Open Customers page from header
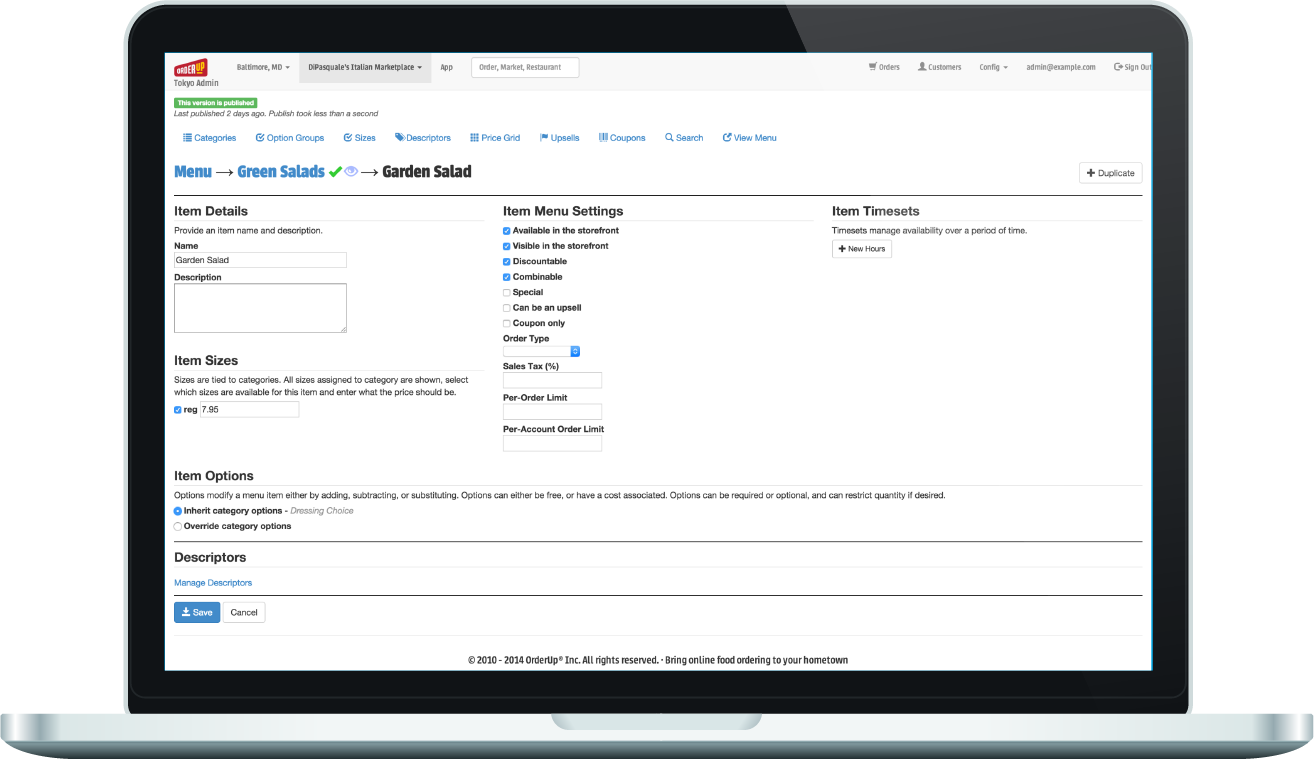 click(x=939, y=67)
